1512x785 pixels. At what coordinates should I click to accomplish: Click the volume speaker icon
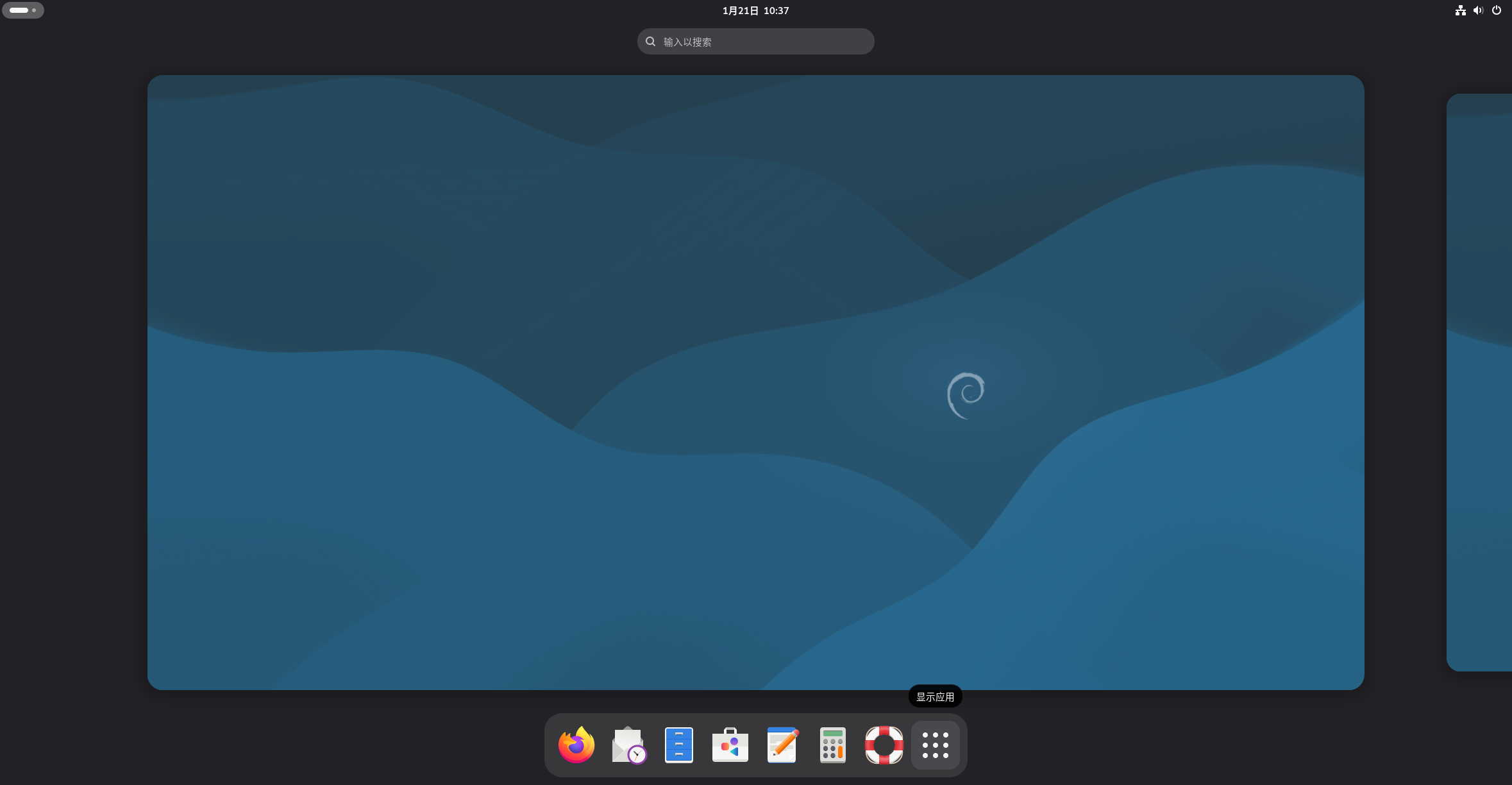[x=1478, y=10]
